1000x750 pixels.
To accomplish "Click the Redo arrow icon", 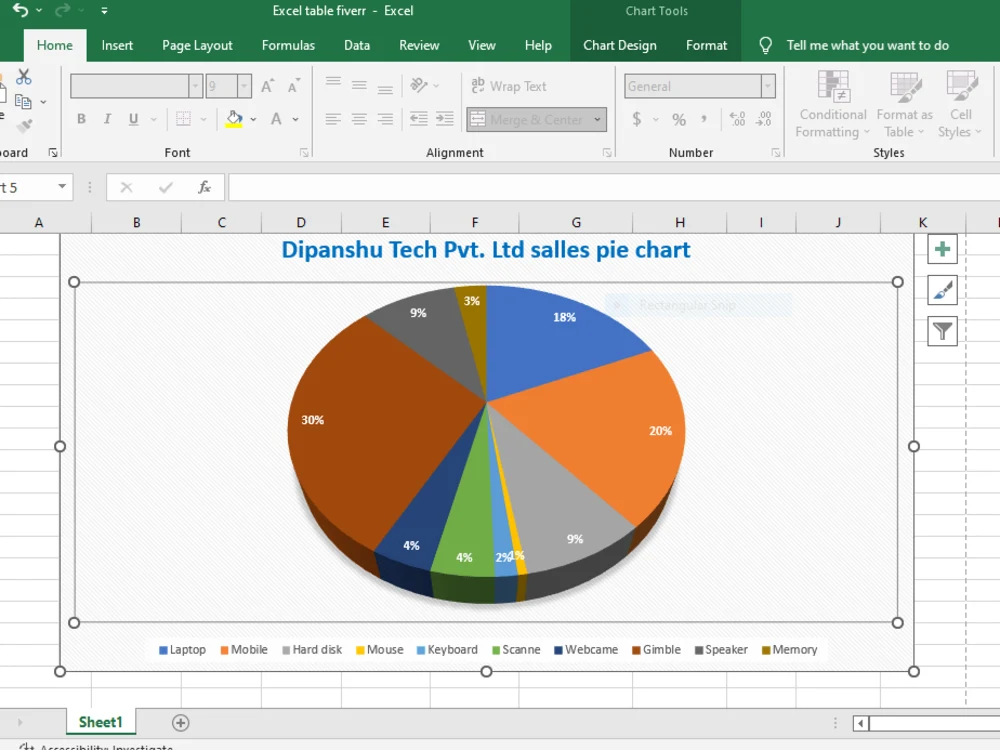I will pos(62,10).
